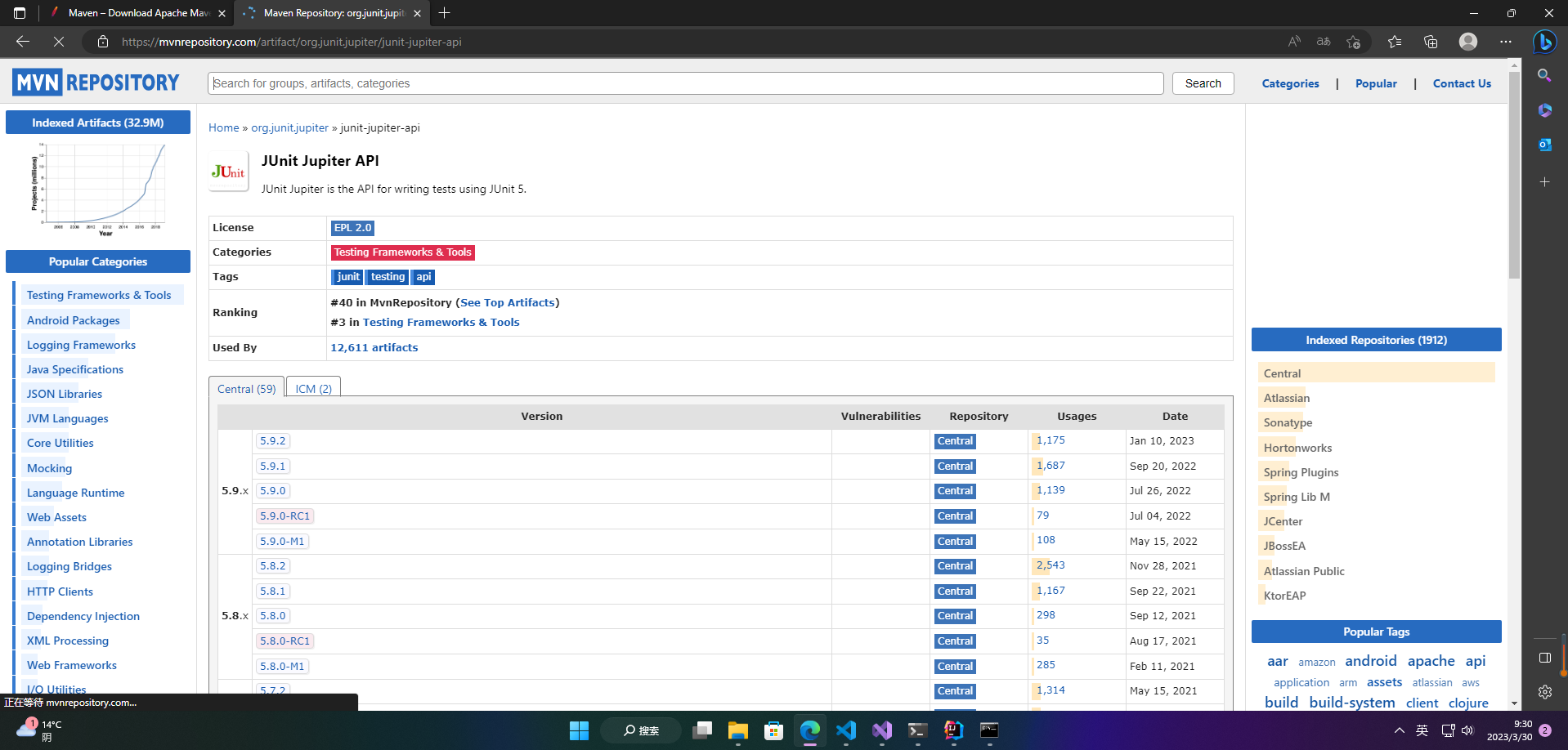Select the Sonatype repository
This screenshot has width=1568, height=750.
[x=1288, y=422]
